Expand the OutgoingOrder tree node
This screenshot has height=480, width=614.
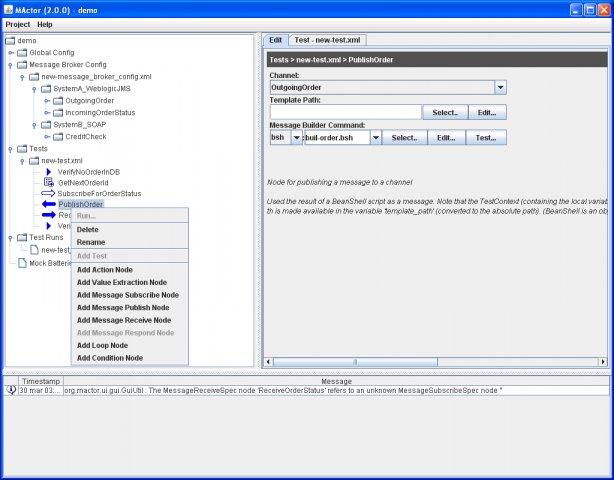tap(47, 101)
